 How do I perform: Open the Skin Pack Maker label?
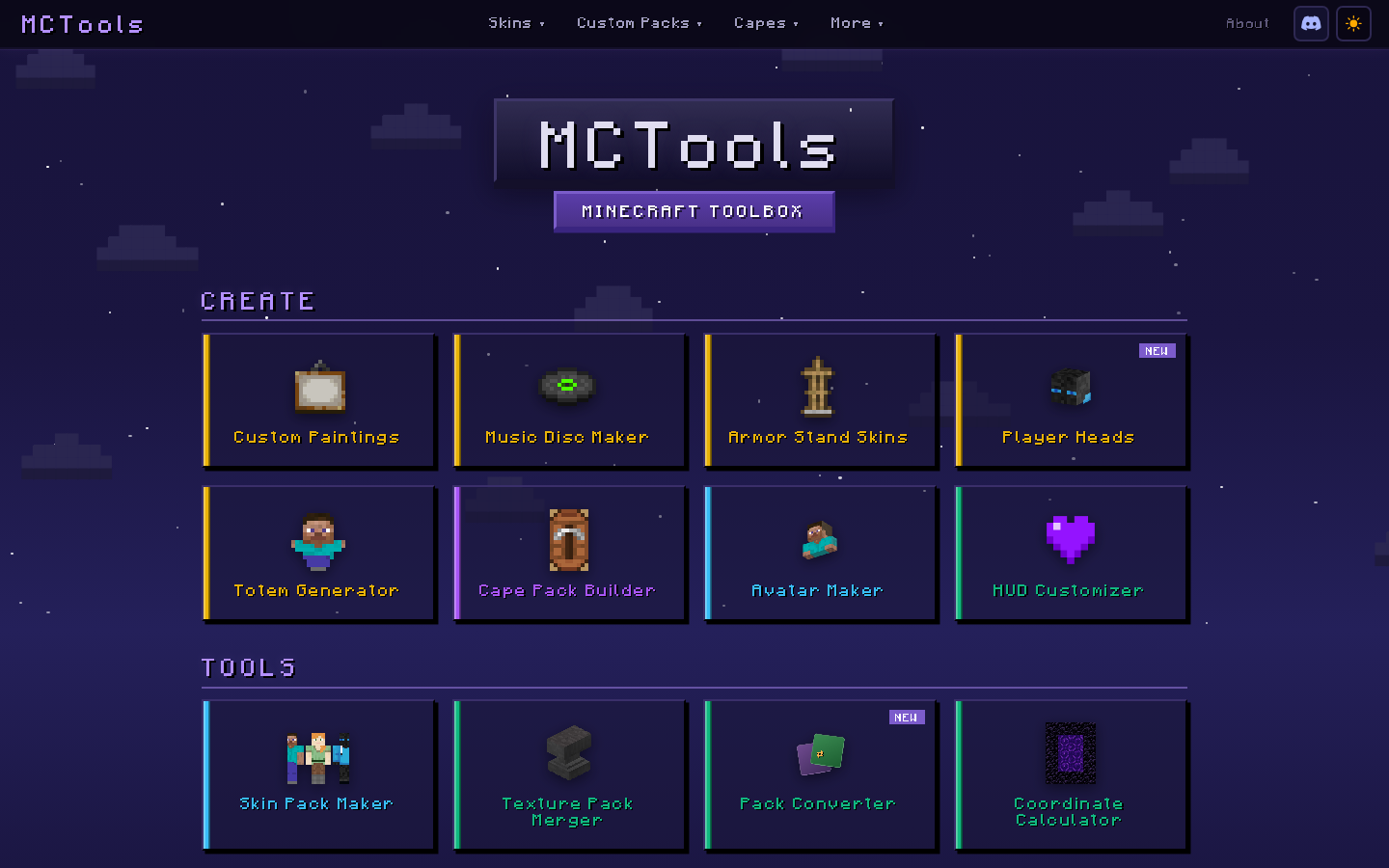point(316,803)
